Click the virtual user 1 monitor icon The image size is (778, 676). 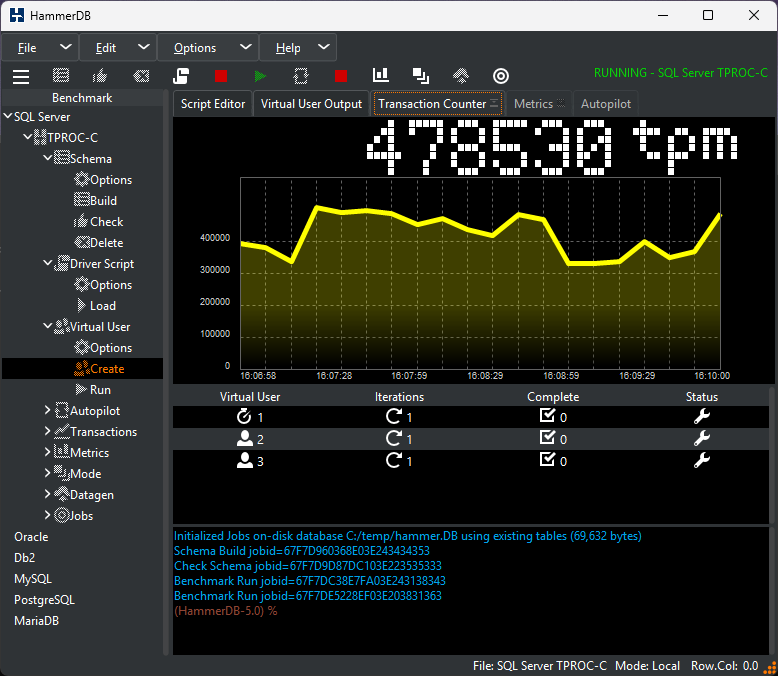(x=244, y=416)
